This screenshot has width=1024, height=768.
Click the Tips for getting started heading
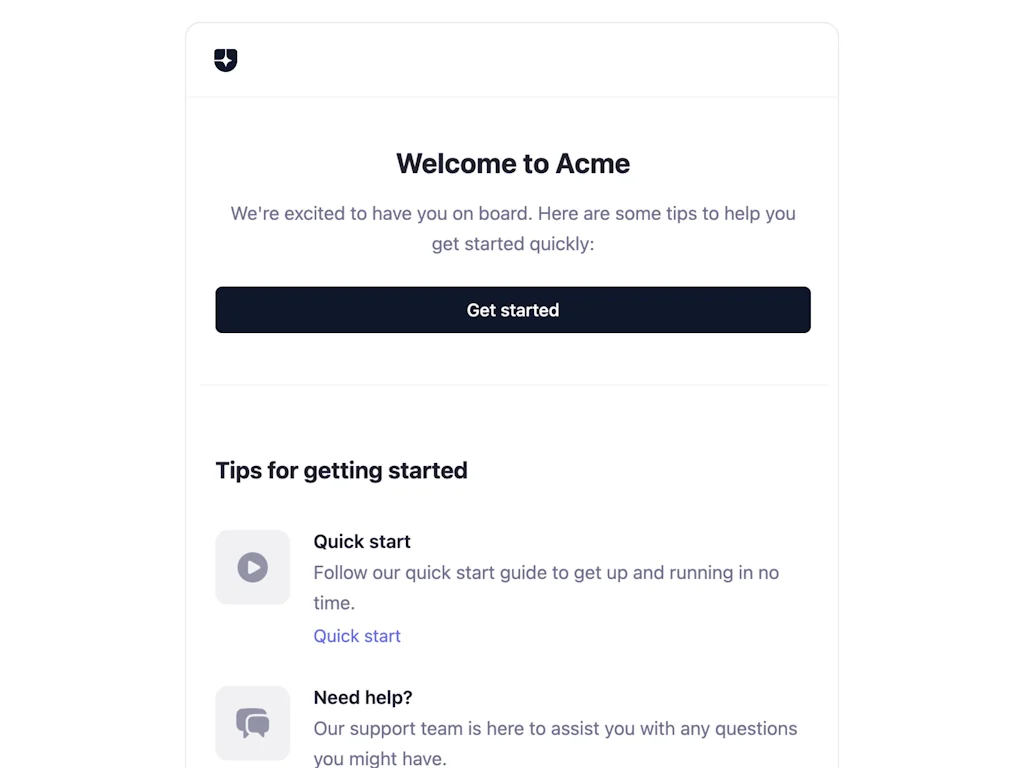point(341,470)
